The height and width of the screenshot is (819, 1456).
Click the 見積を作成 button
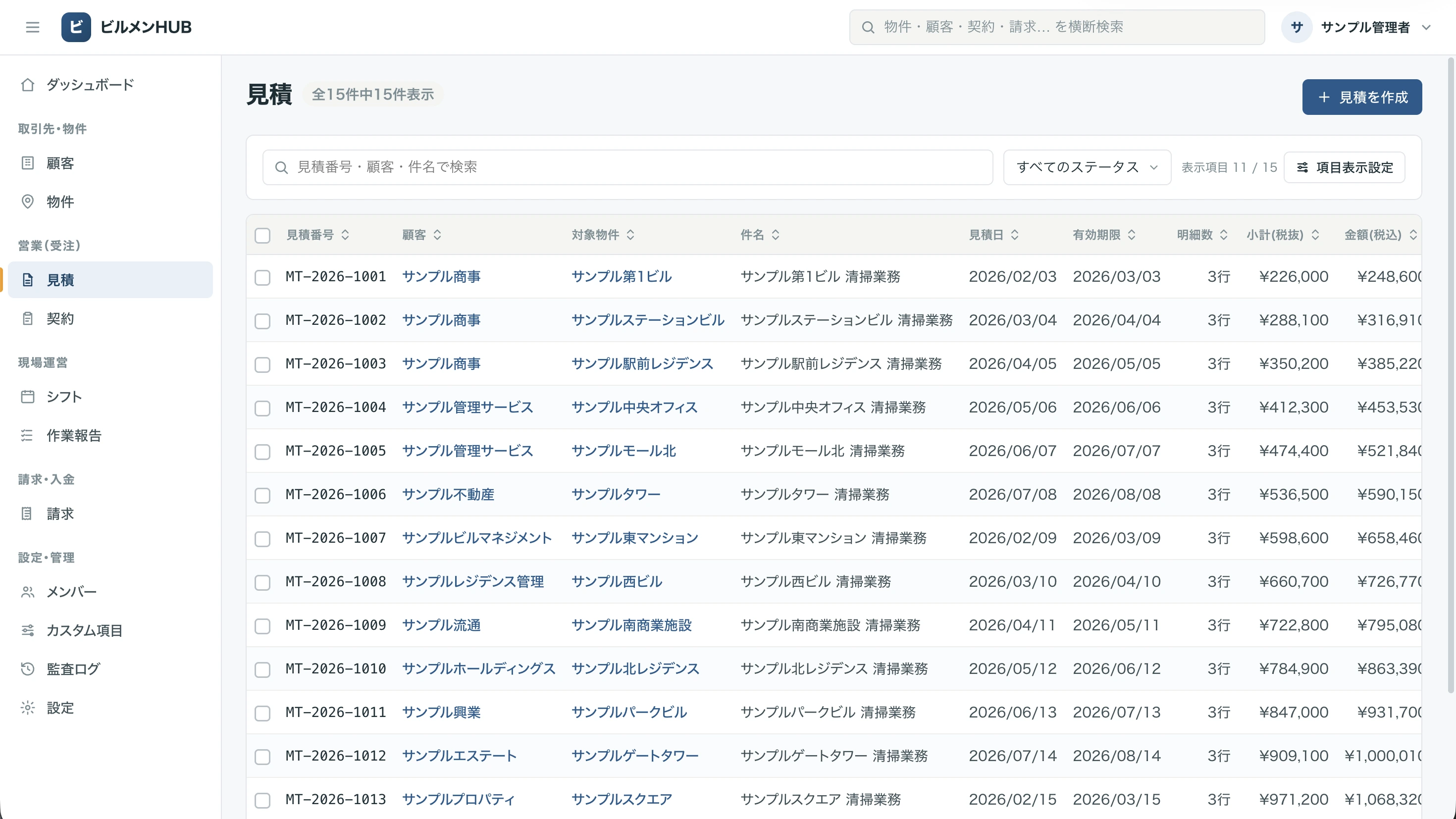point(1361,97)
